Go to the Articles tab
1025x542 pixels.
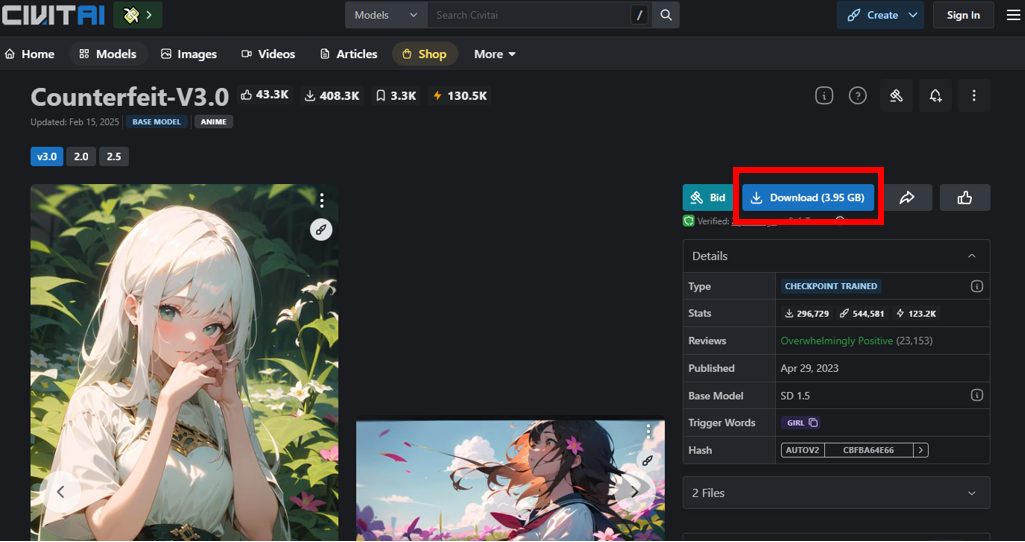[348, 54]
